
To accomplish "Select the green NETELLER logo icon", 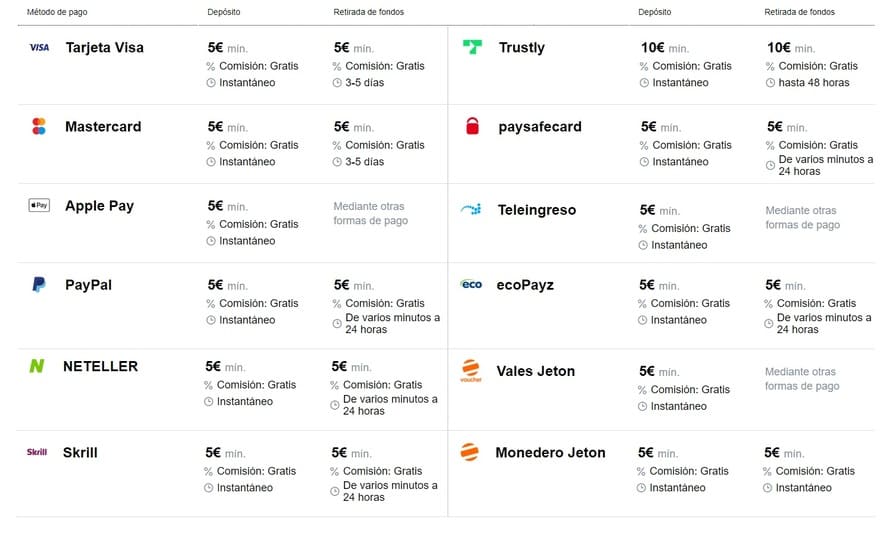I will pos(37,366).
